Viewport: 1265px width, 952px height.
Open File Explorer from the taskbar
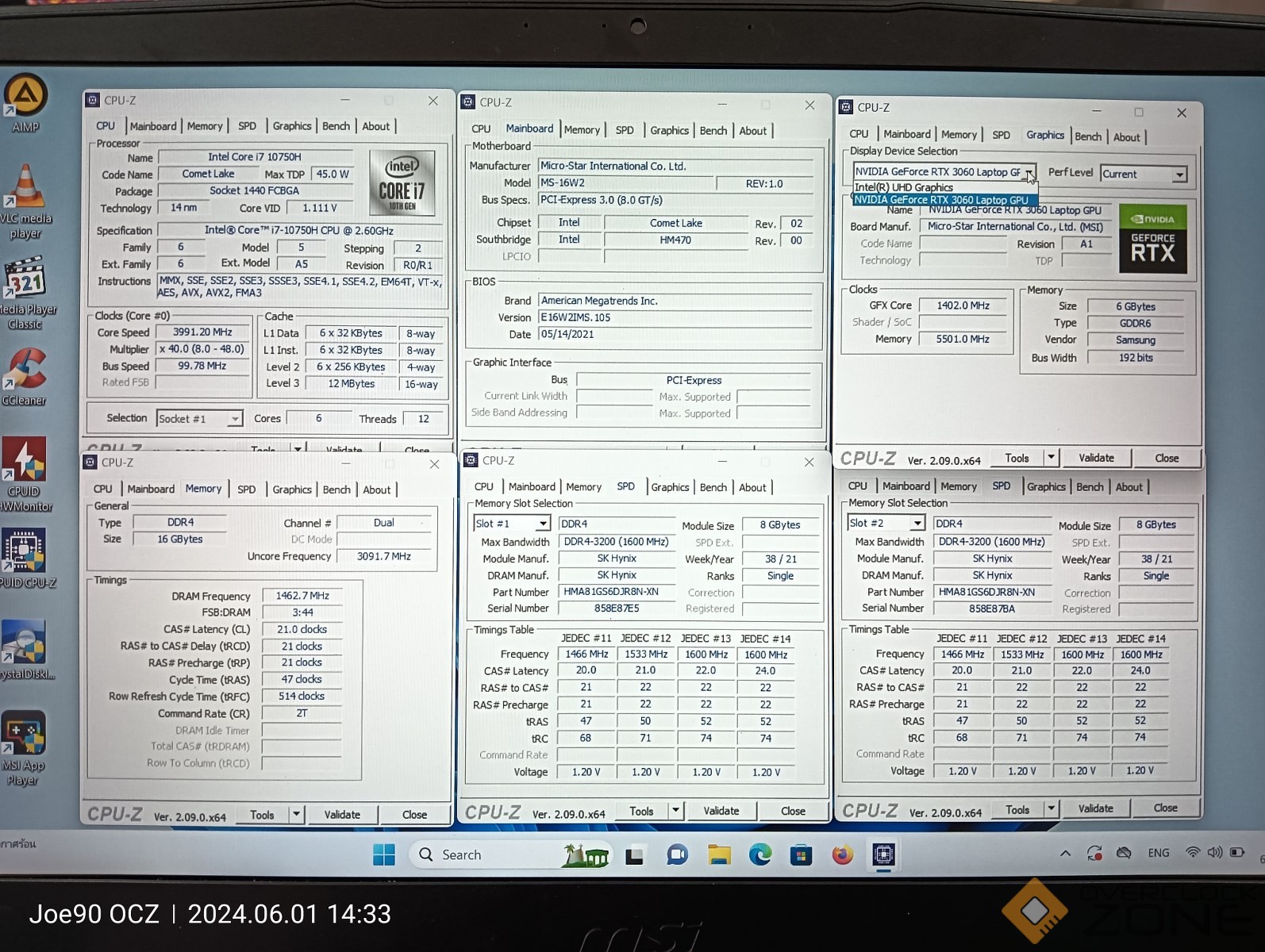tap(719, 854)
